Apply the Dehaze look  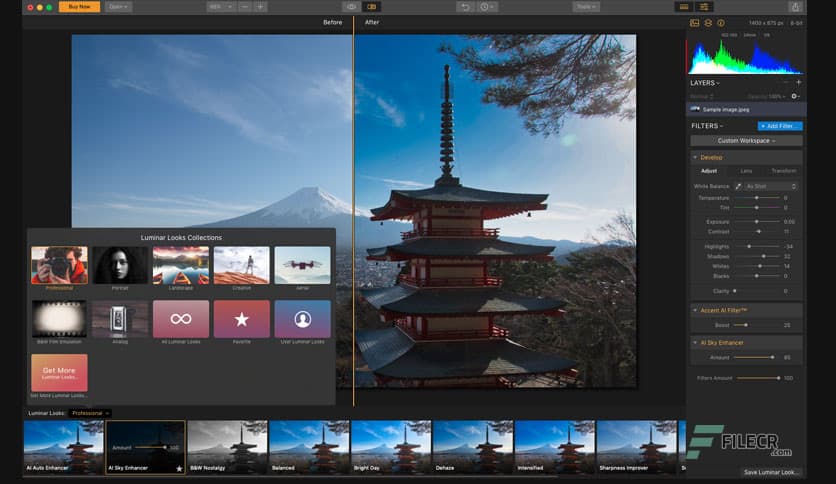coord(473,447)
